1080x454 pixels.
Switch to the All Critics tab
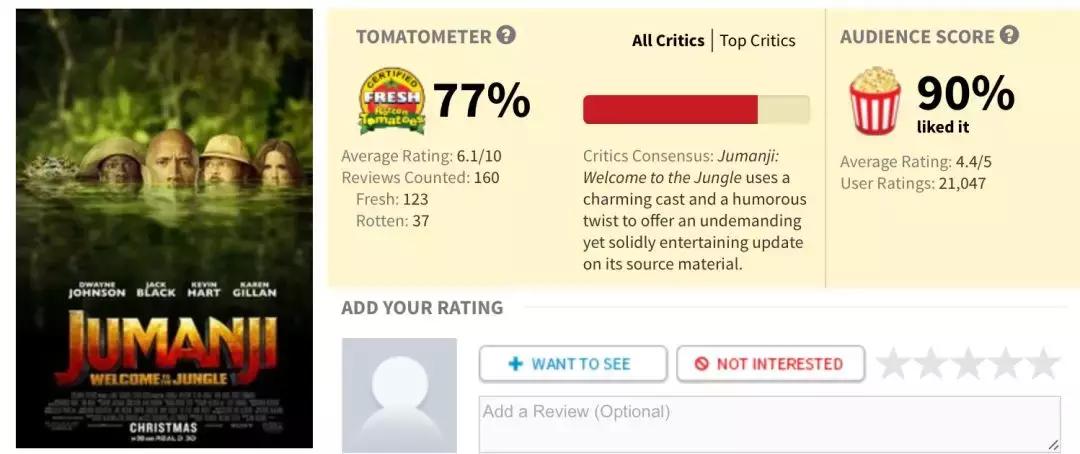[x=668, y=41]
